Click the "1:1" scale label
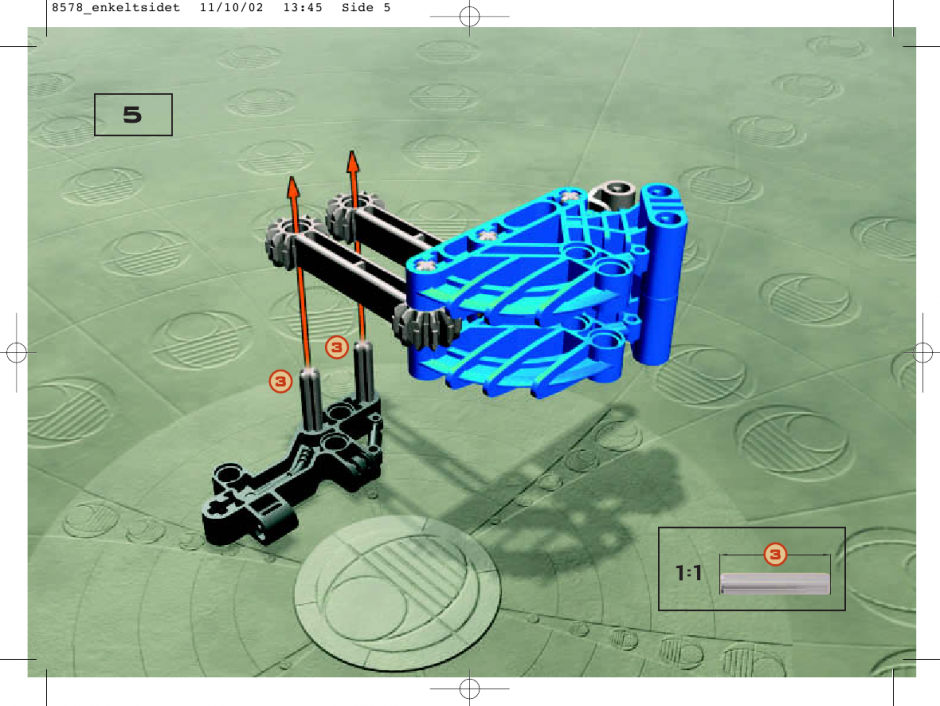 [688, 573]
